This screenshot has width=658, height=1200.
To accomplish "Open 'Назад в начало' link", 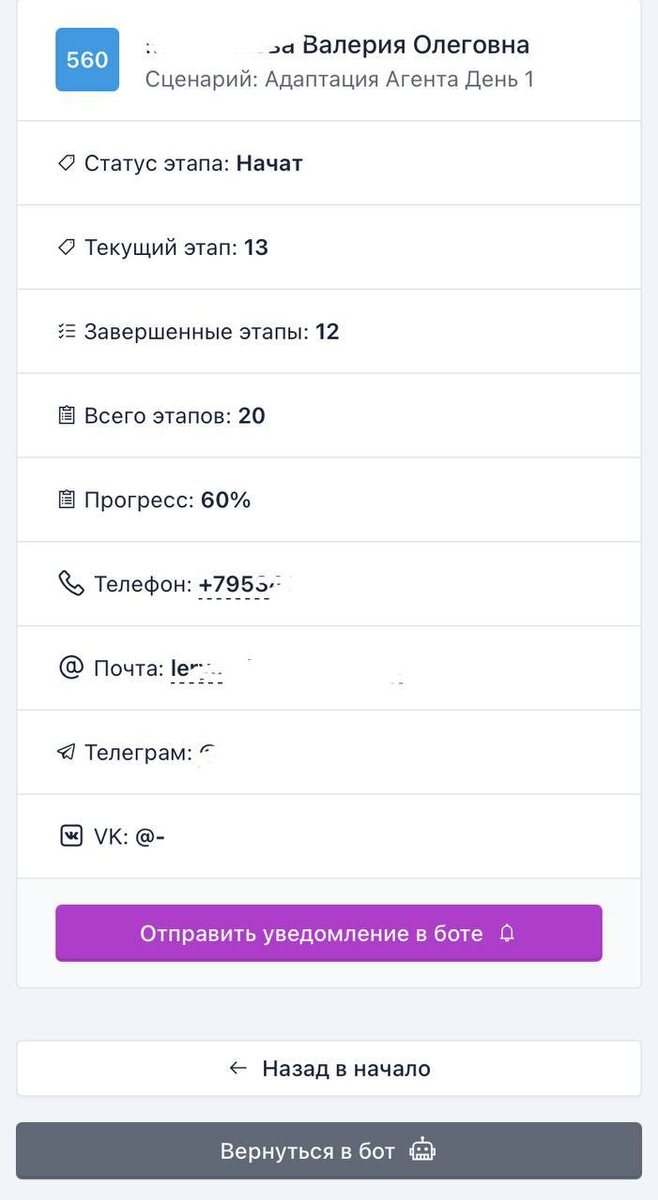I will click(x=329, y=1068).
